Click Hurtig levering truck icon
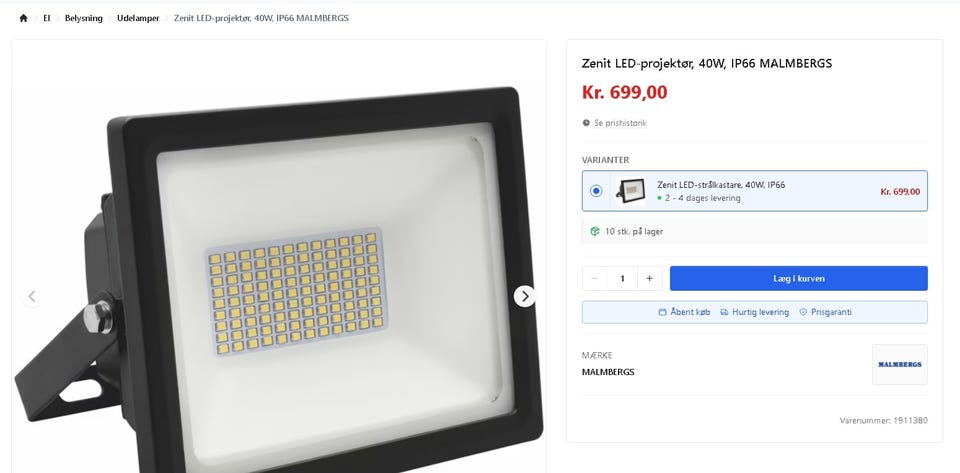Viewport: 960px width, 473px height. 725,312
